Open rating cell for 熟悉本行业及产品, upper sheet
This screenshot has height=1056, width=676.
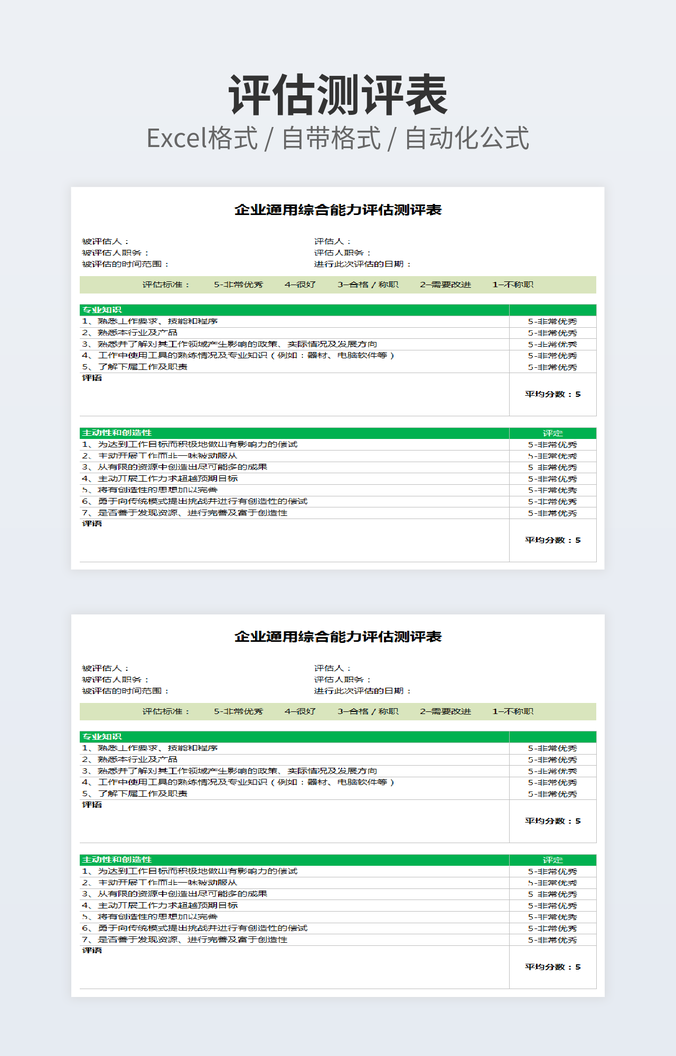click(x=552, y=332)
